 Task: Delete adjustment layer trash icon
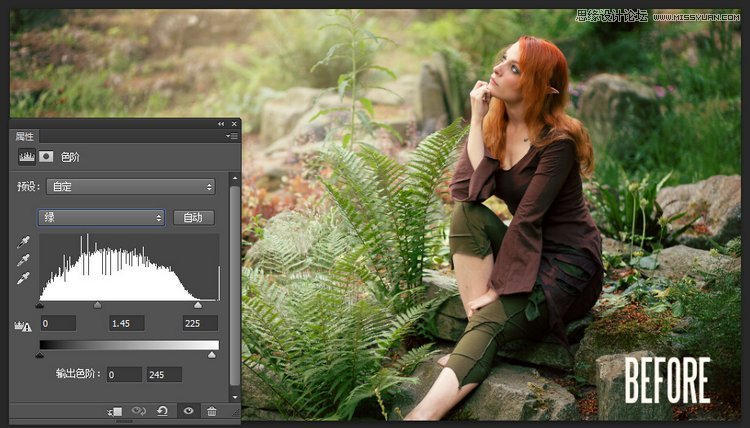pos(212,411)
